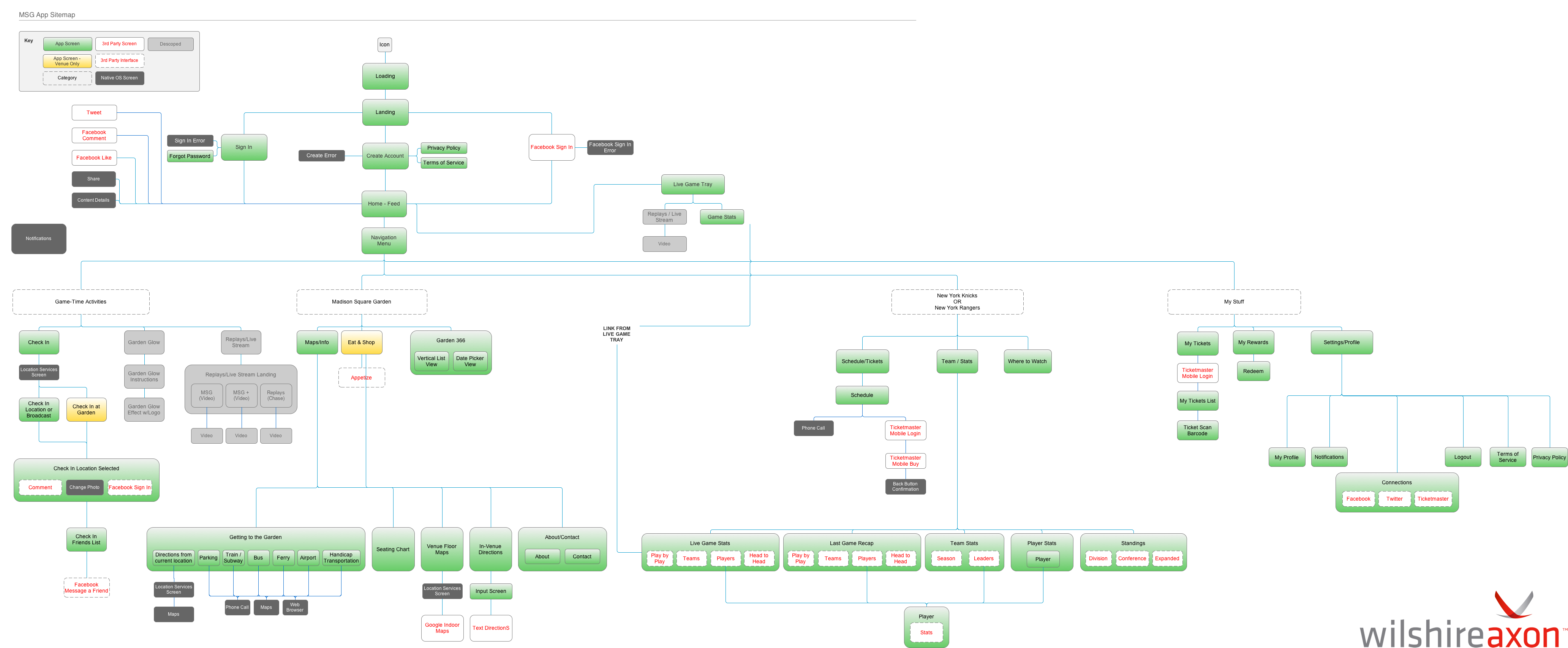Click the Team / Stats node
This screenshot has width=1568, height=648.
pos(958,362)
